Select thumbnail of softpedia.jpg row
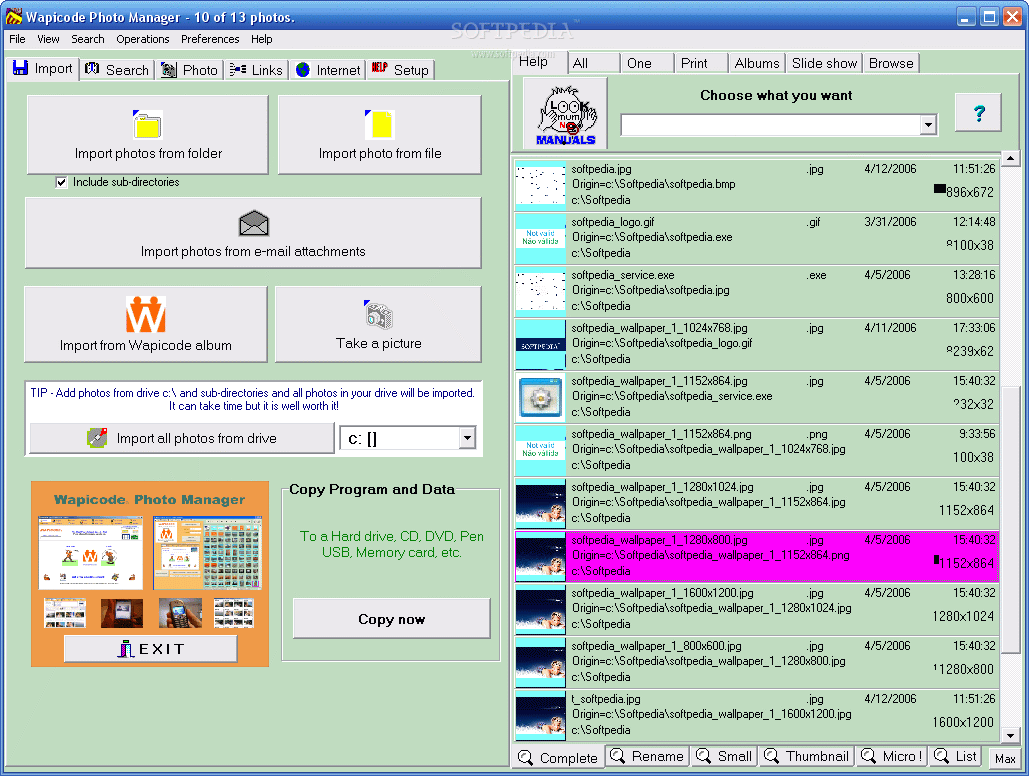 coord(540,184)
